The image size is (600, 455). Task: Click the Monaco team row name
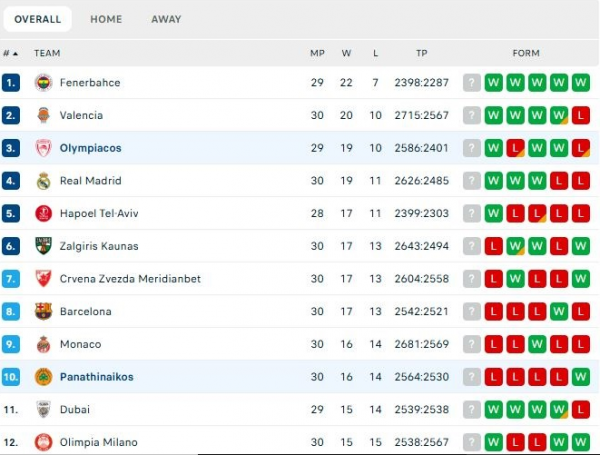tap(80, 344)
